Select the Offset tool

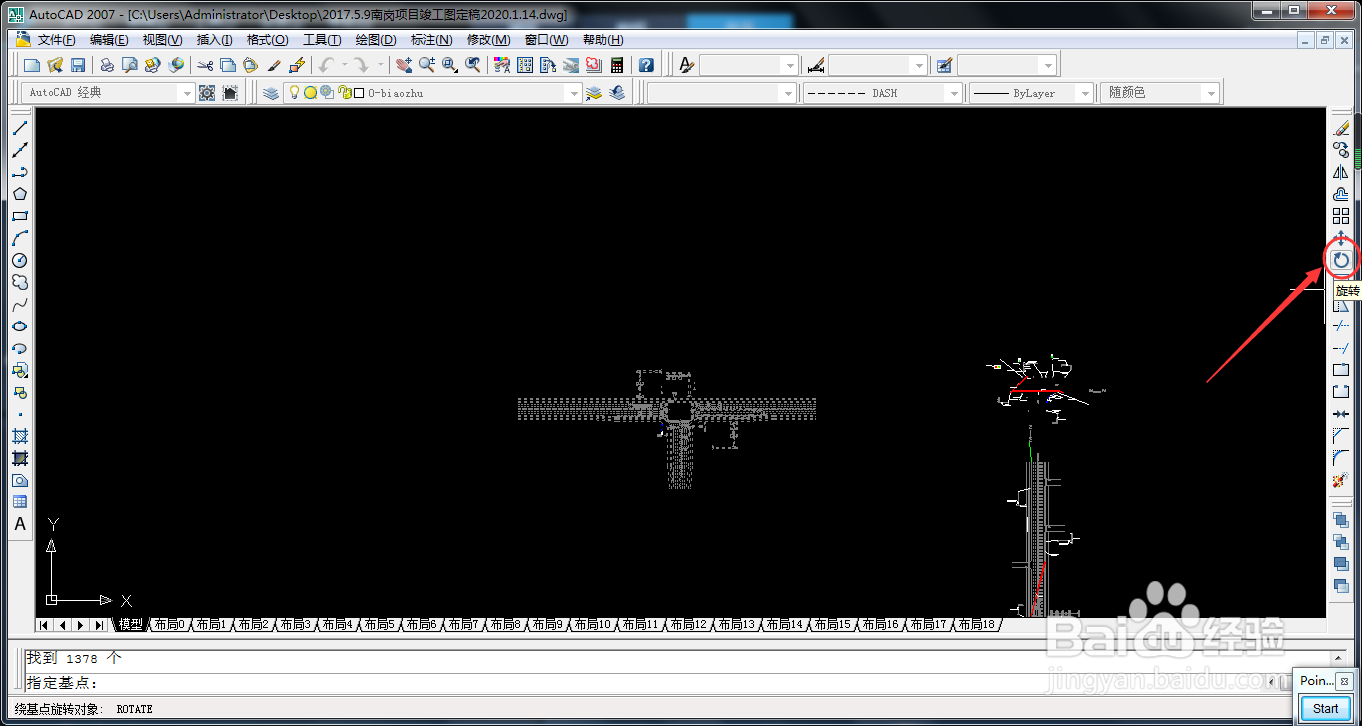(x=1341, y=194)
